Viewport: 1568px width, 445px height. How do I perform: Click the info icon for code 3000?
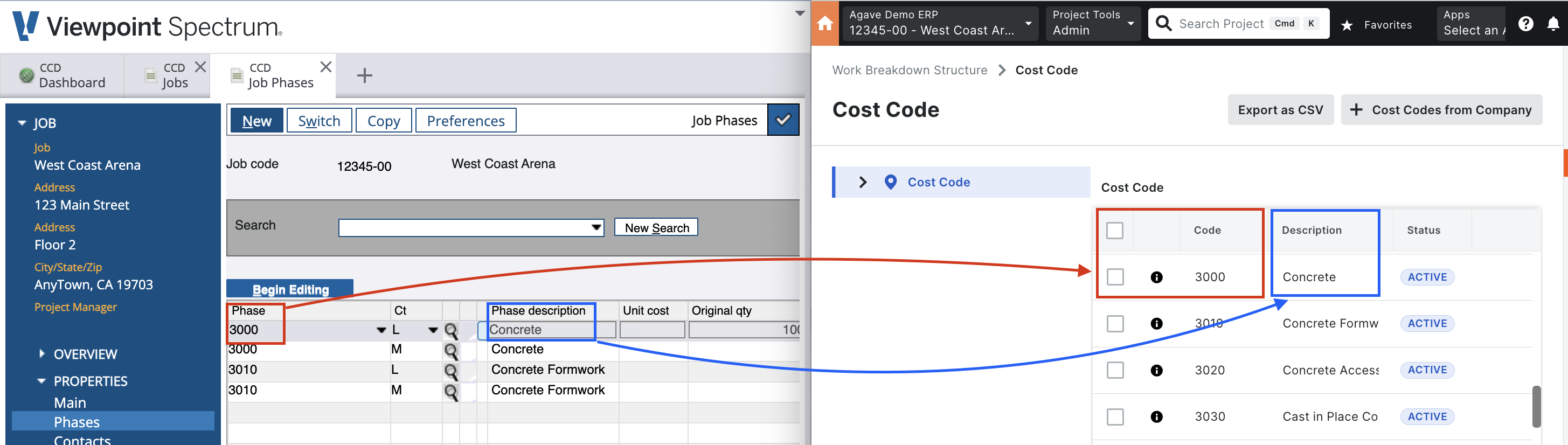[x=1156, y=277]
